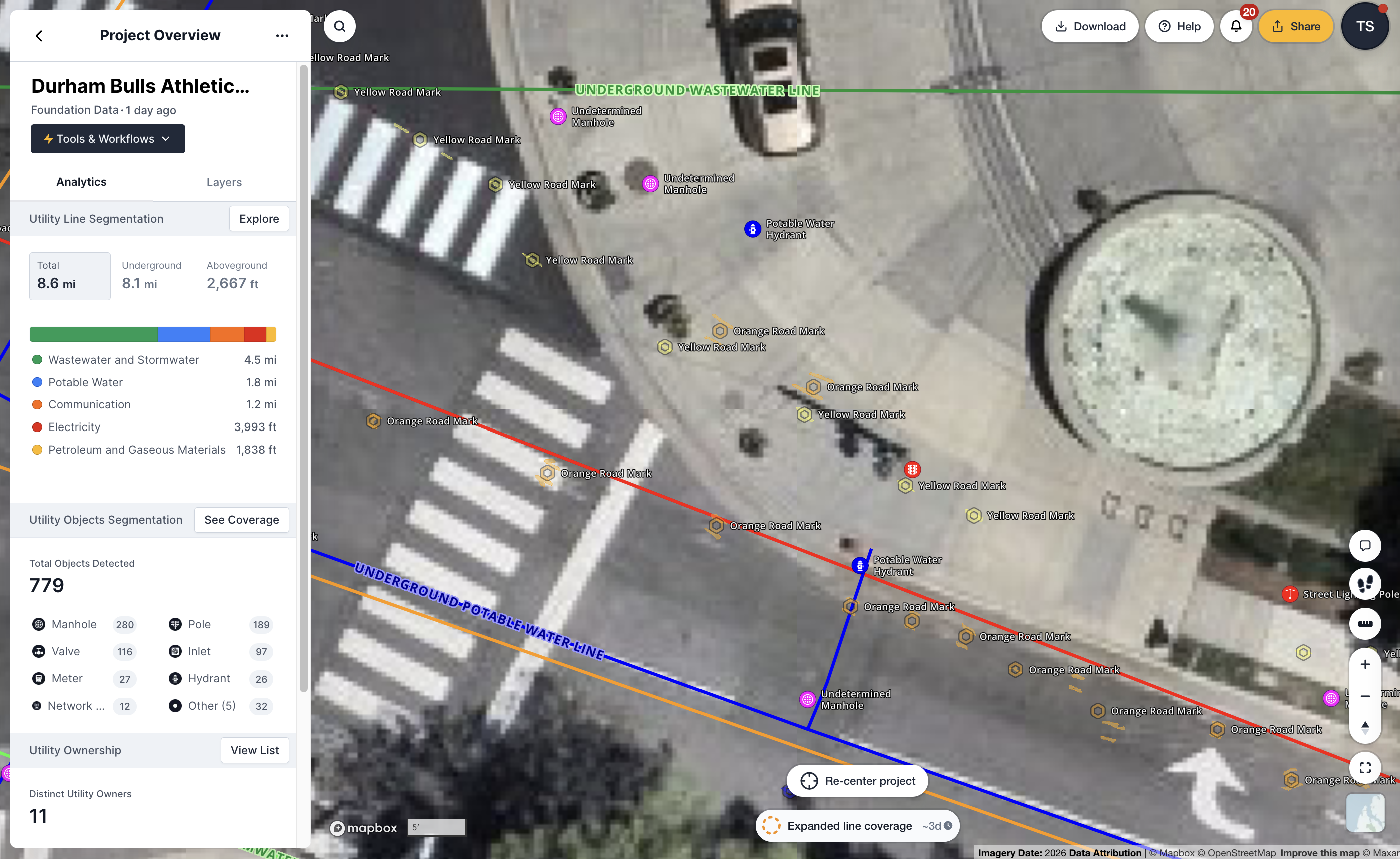Viewport: 1400px width, 859px height.
Task: Activate the footprints street view tool
Action: pyautogui.click(x=1365, y=584)
